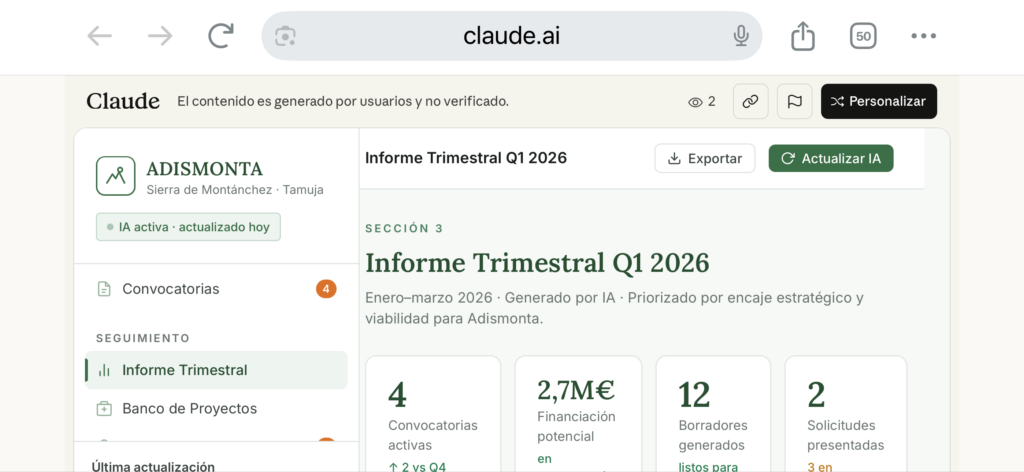
Task: Click the browser back arrow
Action: 99,36
